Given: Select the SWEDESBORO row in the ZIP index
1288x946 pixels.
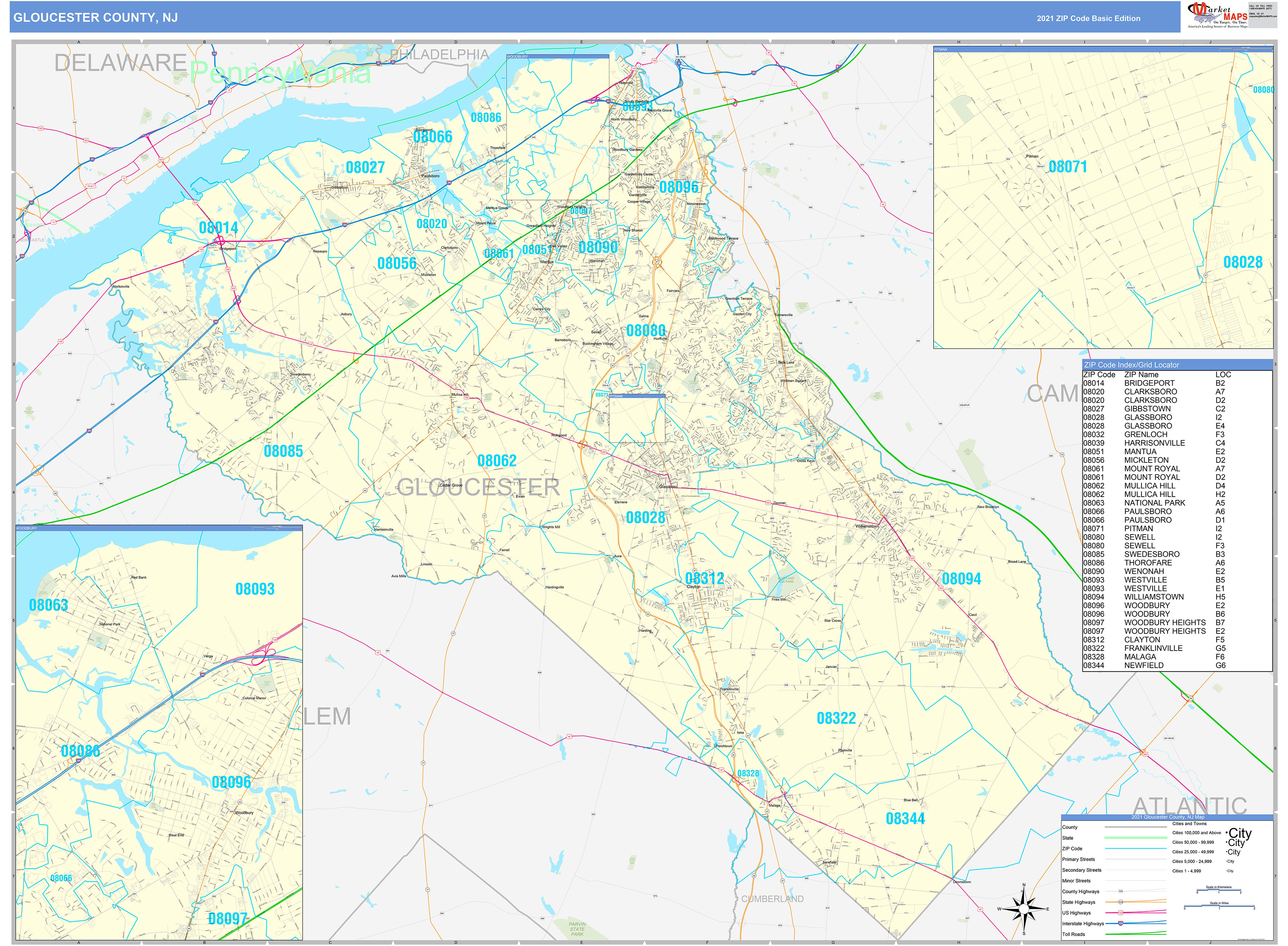Looking at the screenshot, I should tap(1153, 554).
